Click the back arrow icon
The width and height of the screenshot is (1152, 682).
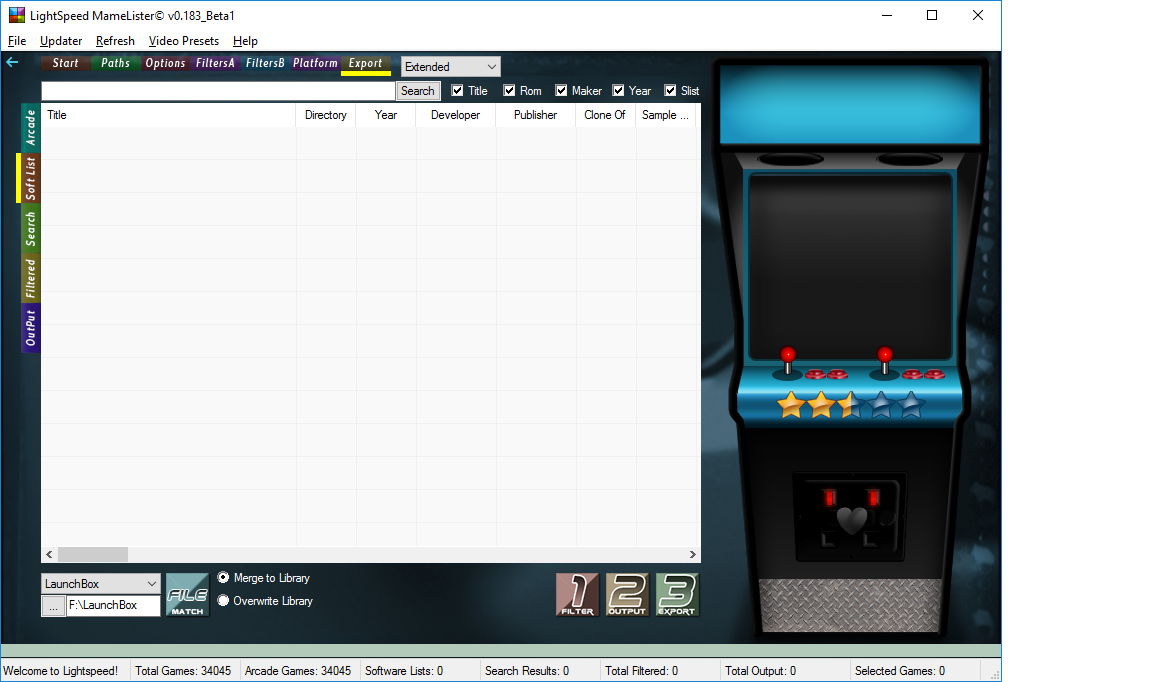12,62
